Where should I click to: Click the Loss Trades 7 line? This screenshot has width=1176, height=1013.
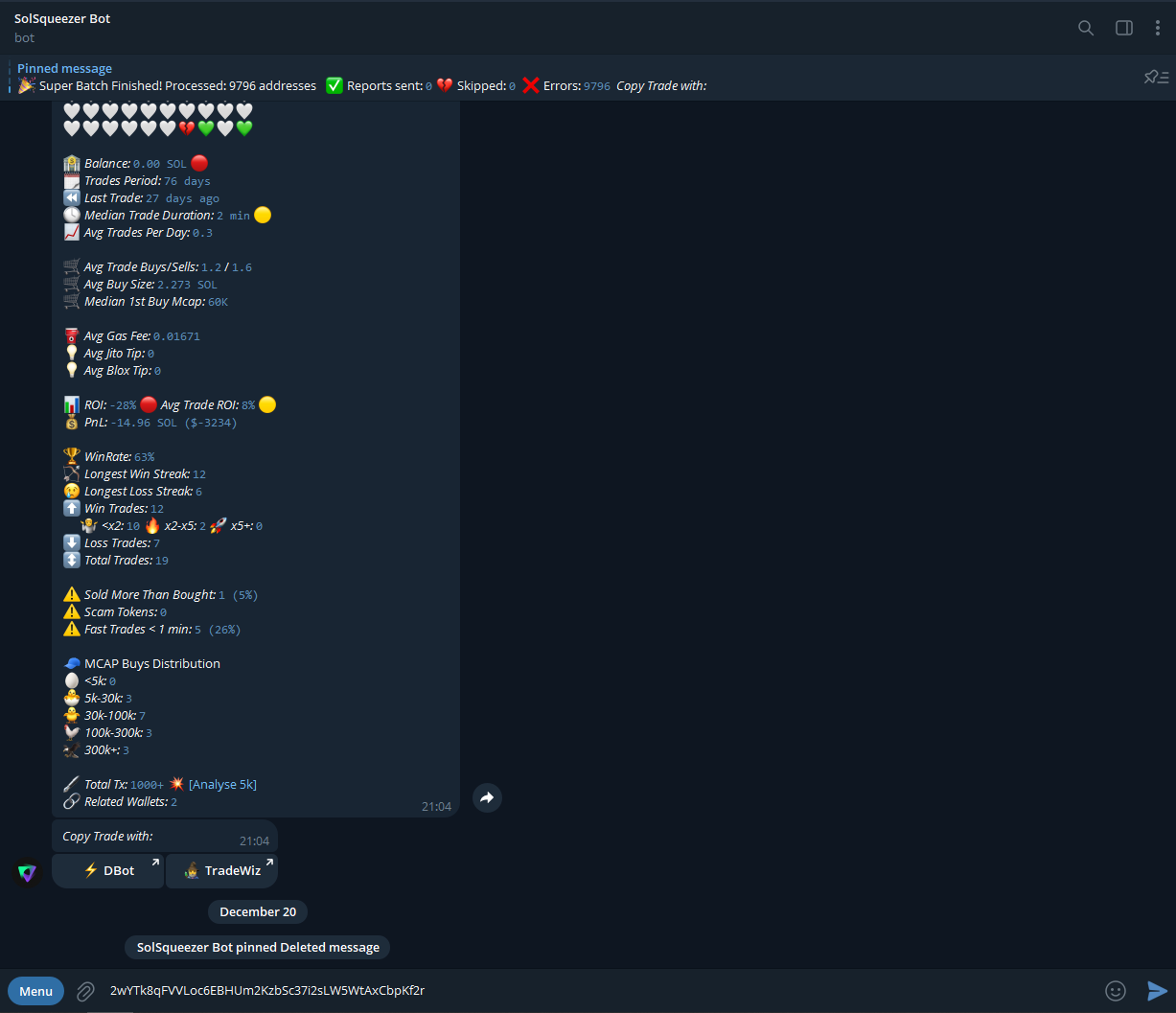[111, 543]
